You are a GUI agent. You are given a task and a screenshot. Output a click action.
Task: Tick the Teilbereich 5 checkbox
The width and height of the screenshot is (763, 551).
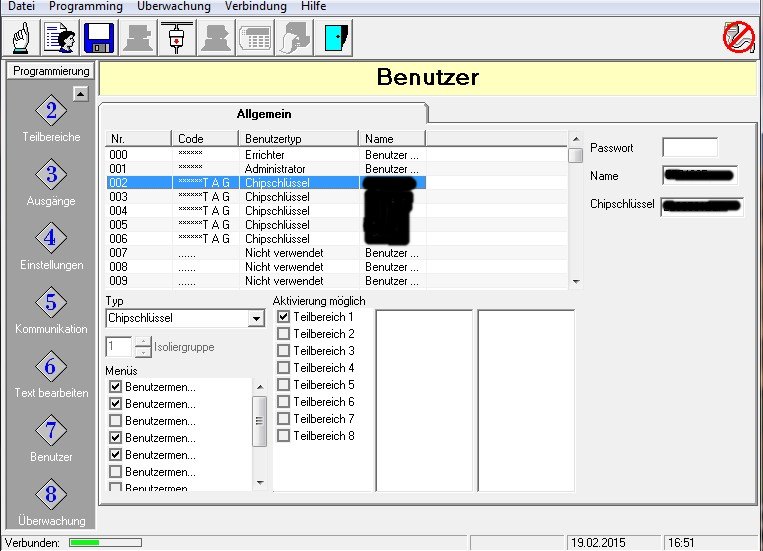coord(284,385)
